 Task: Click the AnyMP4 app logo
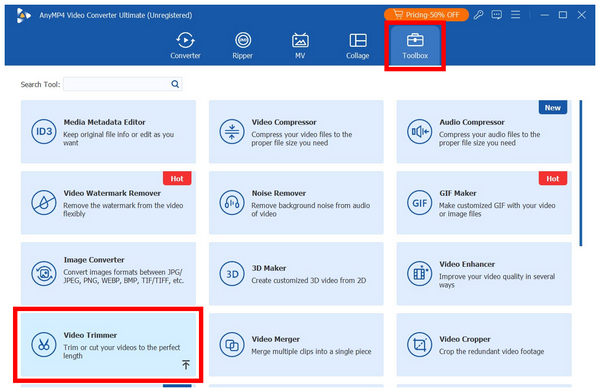[23, 15]
